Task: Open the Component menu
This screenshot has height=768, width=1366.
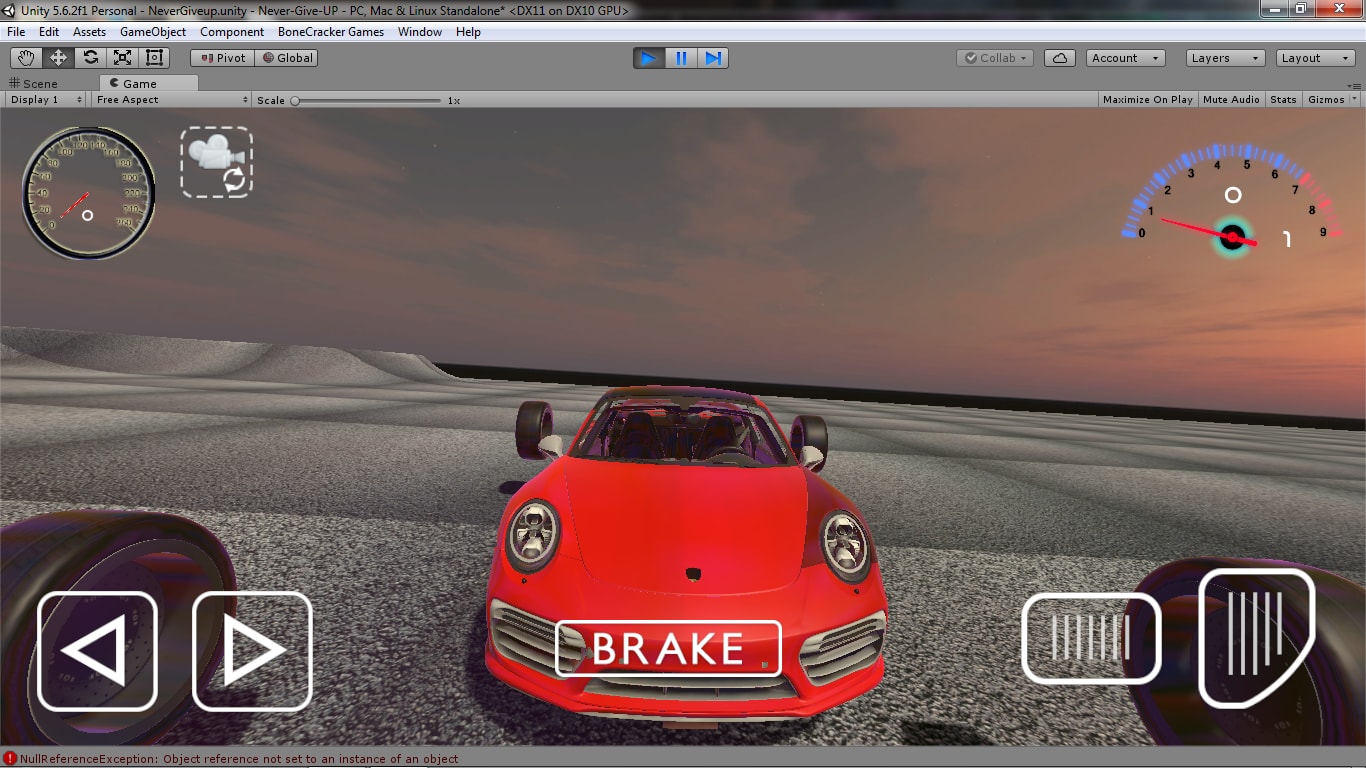Action: pyautogui.click(x=232, y=32)
